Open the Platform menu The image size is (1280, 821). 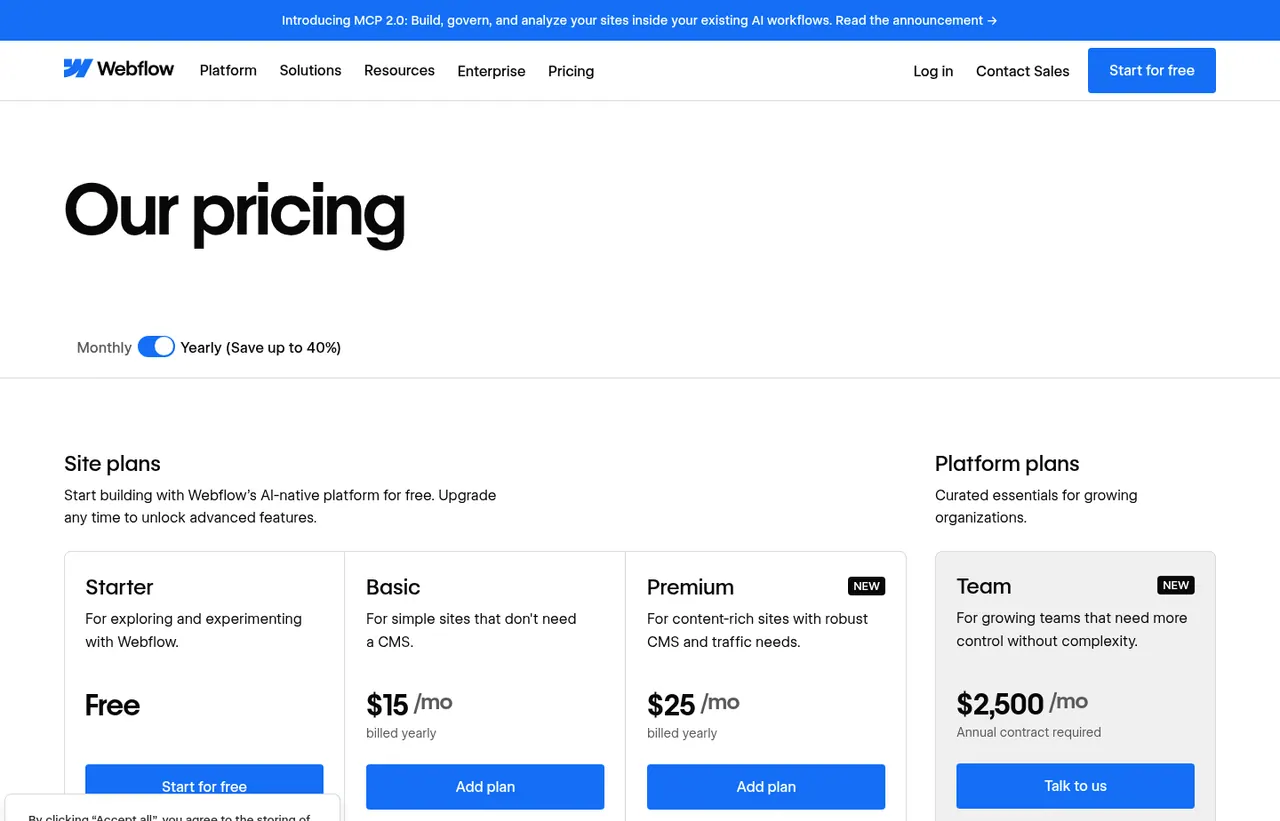pos(228,71)
